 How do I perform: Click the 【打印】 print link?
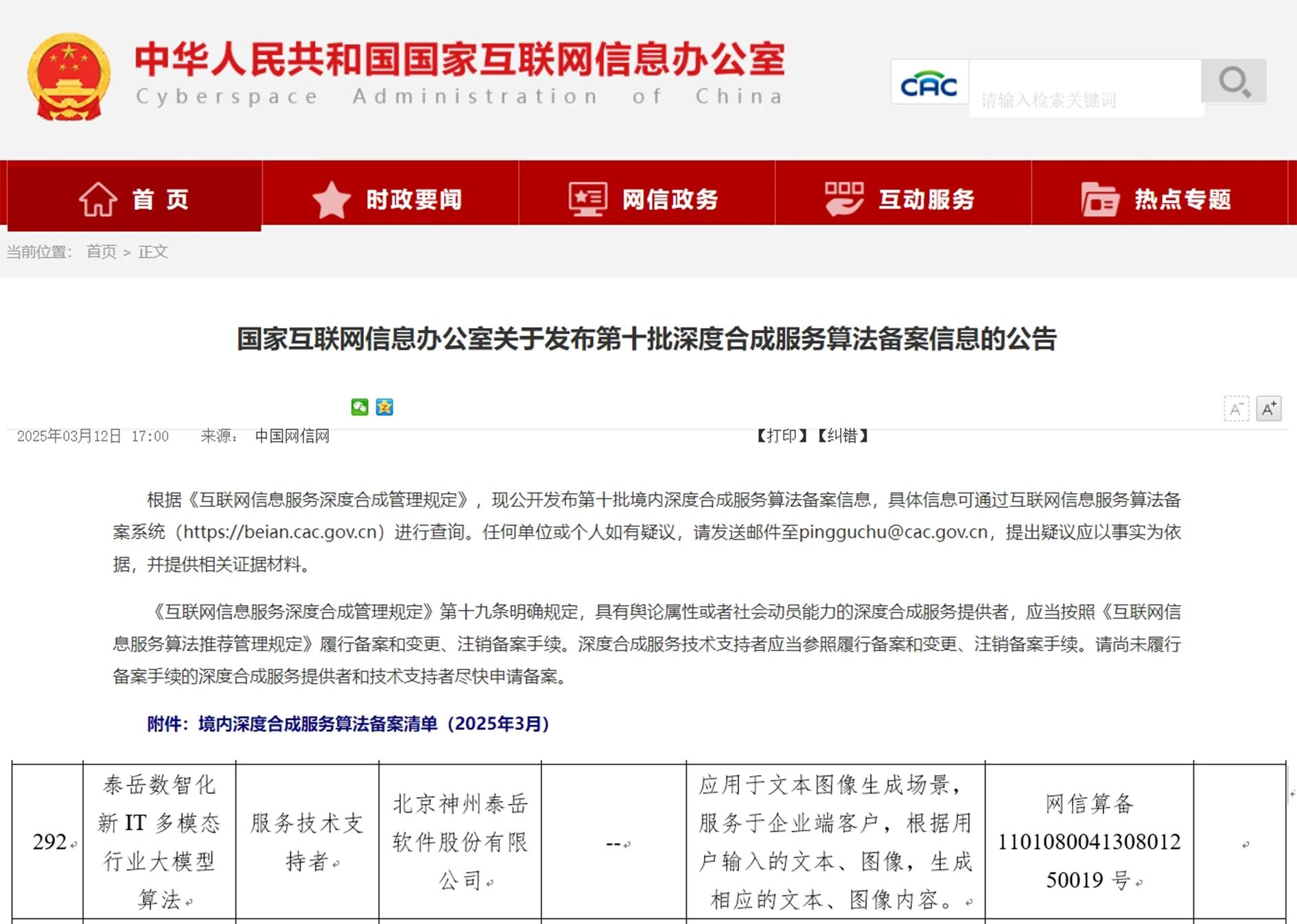pos(782,436)
